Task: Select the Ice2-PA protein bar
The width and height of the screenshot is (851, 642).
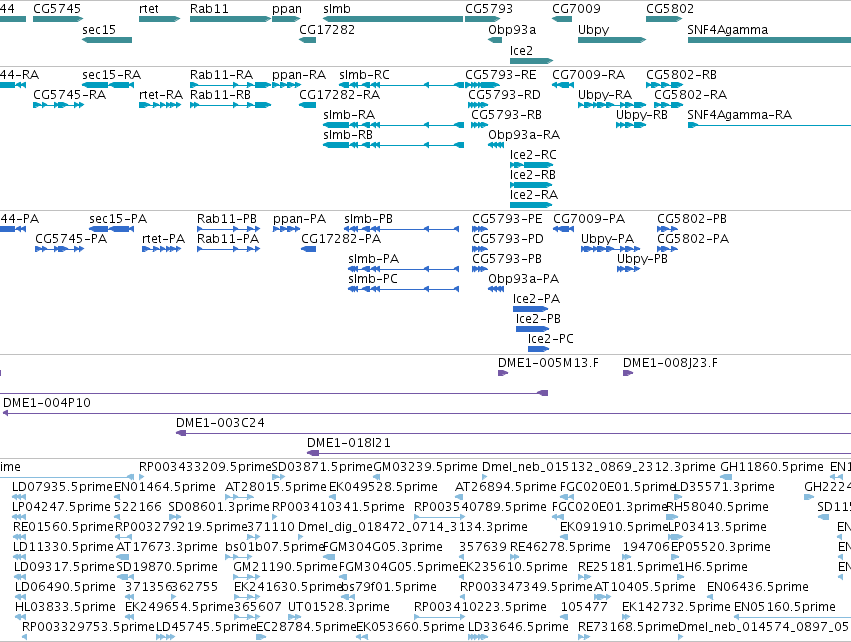Action: tap(531, 309)
